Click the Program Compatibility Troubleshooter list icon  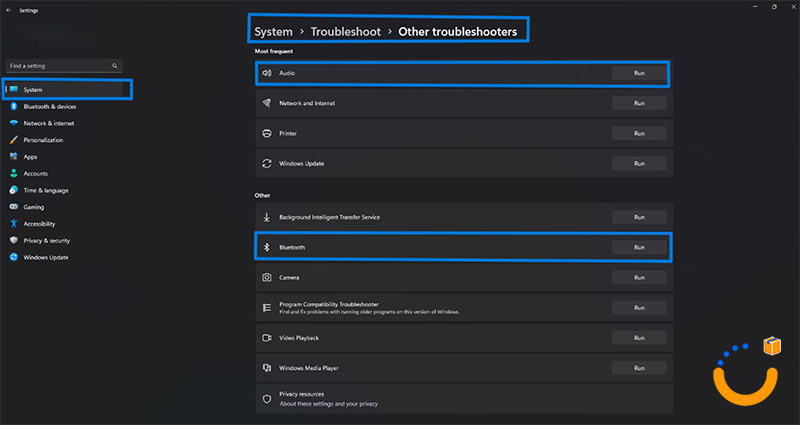267,308
